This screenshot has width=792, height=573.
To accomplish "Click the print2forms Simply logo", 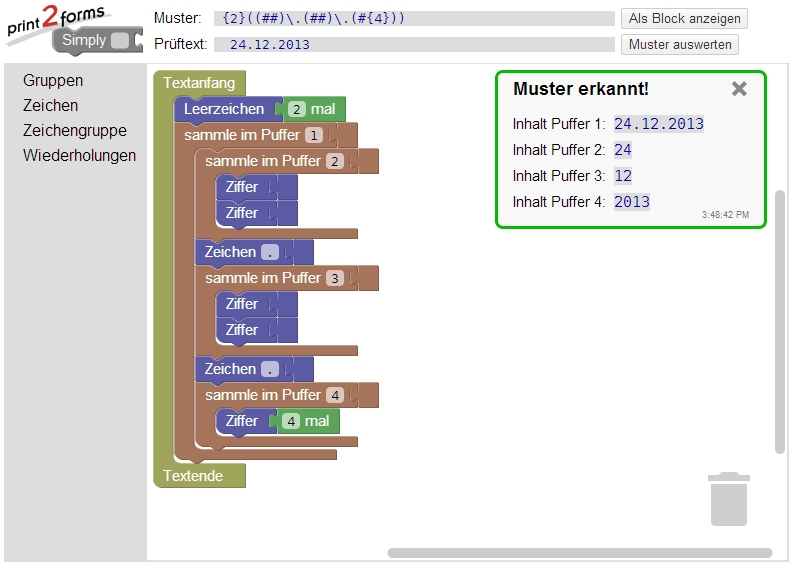I will coord(69,28).
